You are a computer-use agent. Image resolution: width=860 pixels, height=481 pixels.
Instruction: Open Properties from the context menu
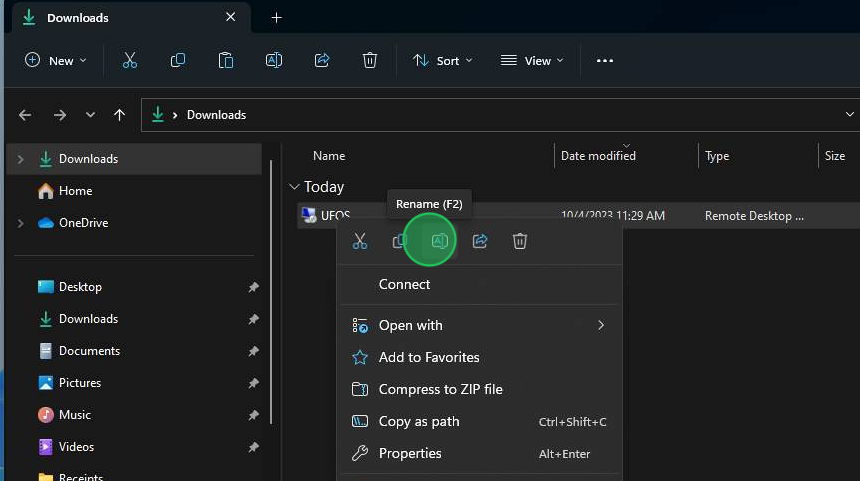[x=478, y=453]
